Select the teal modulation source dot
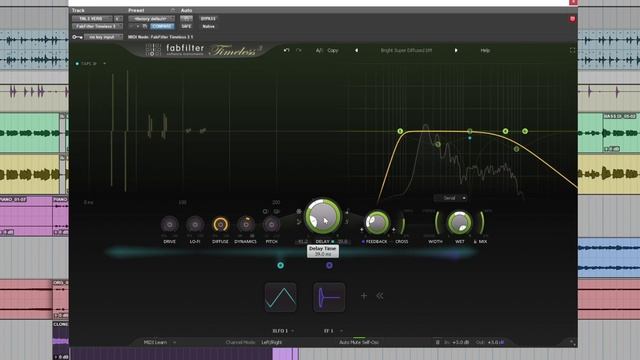 tap(280, 265)
